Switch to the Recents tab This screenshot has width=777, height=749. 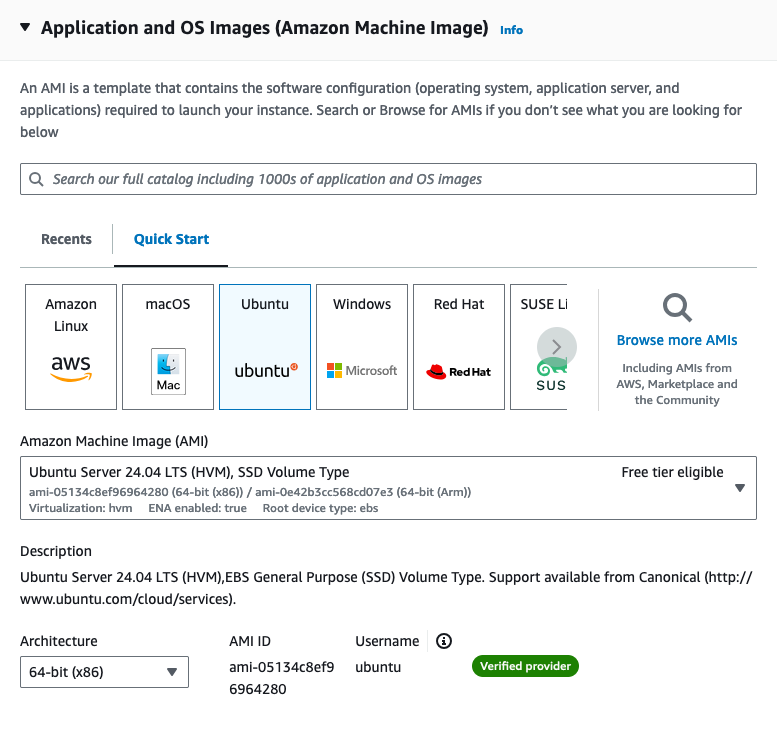(66, 239)
